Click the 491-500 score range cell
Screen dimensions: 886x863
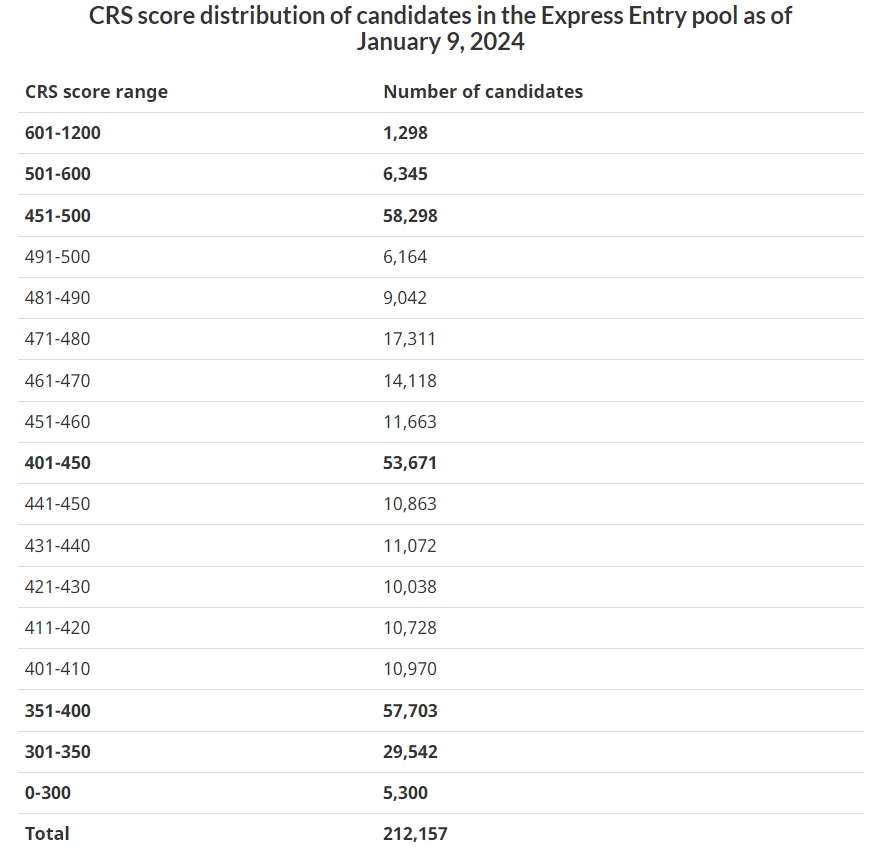pyautogui.click(x=57, y=257)
